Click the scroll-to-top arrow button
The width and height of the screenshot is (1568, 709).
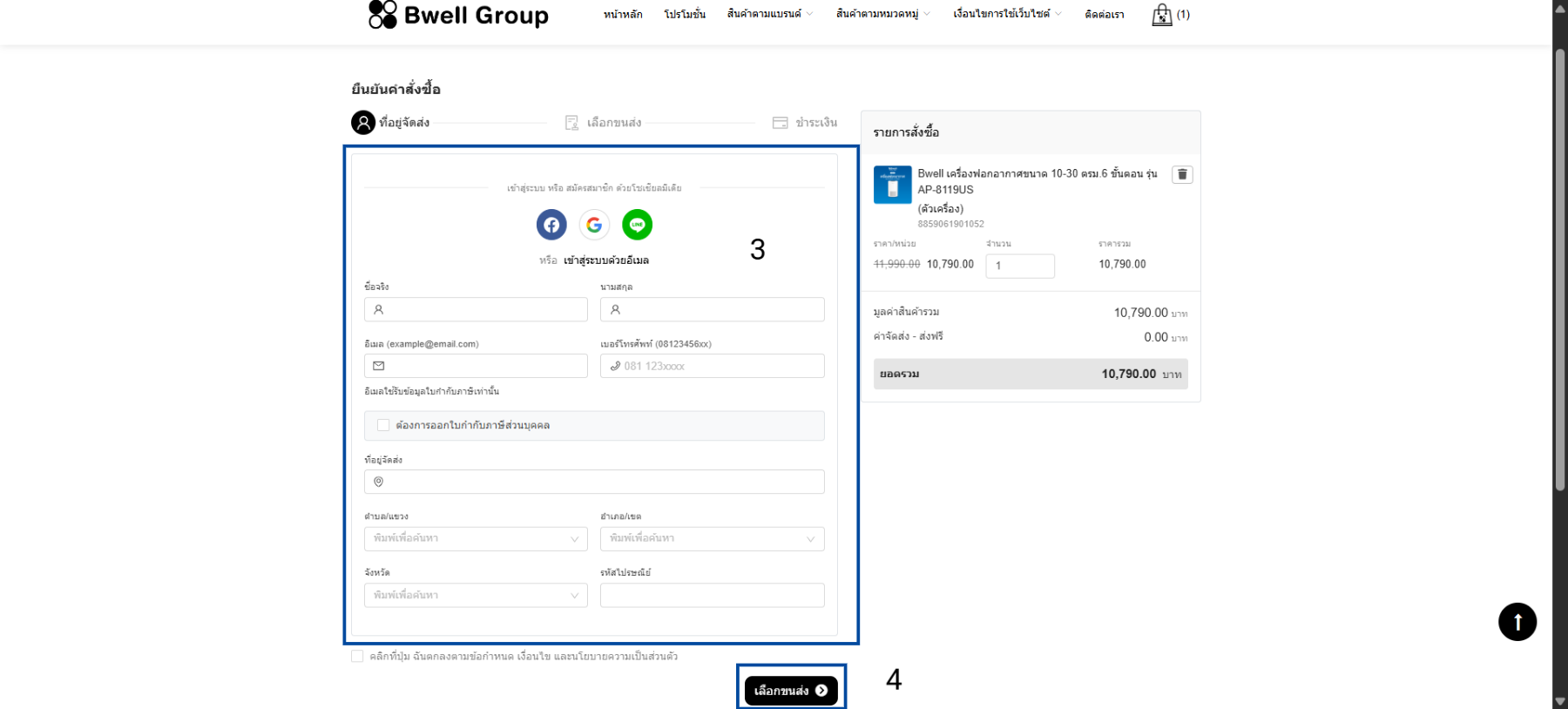coord(1517,622)
